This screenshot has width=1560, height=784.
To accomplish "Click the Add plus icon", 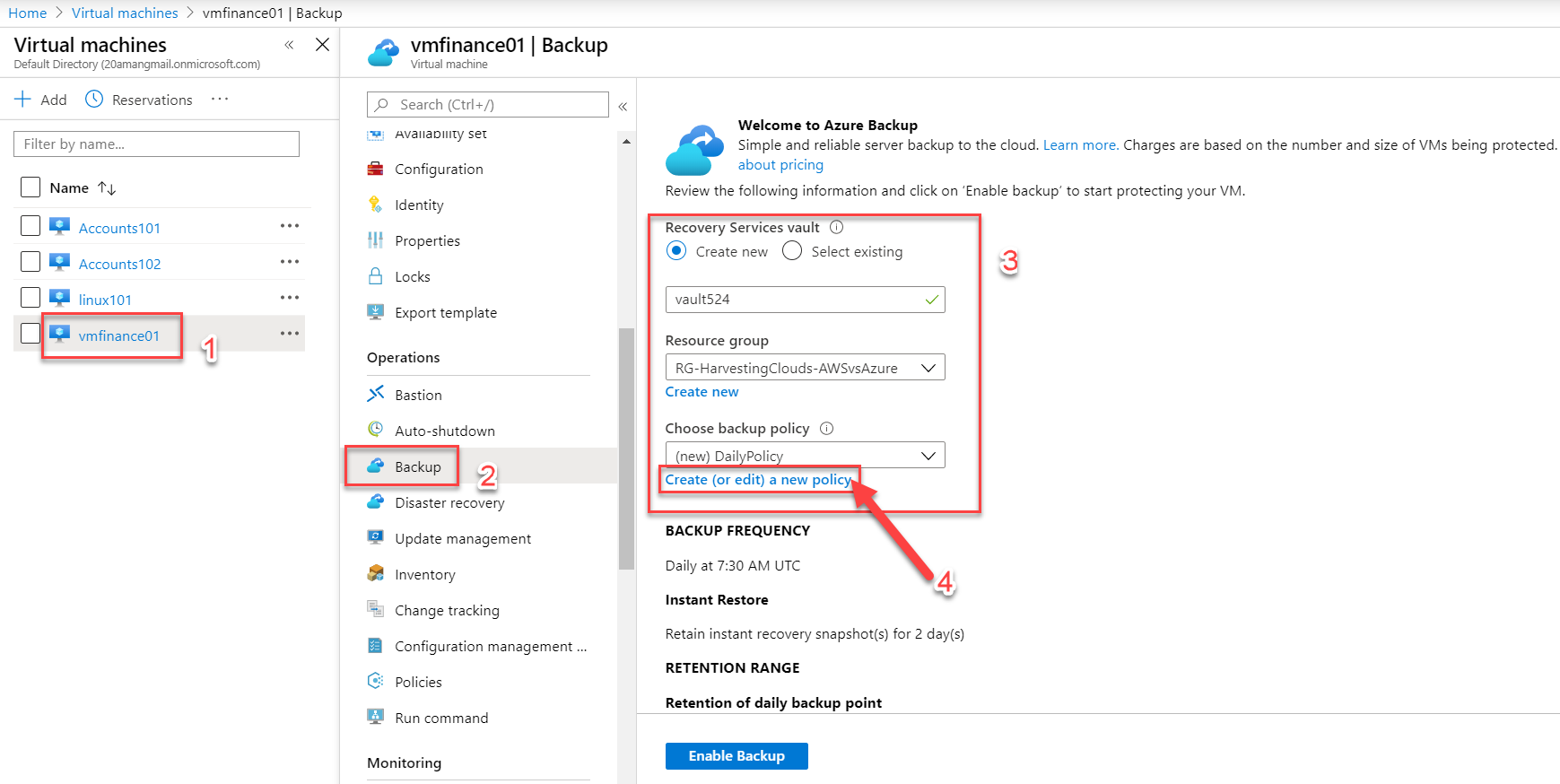I will (x=22, y=99).
